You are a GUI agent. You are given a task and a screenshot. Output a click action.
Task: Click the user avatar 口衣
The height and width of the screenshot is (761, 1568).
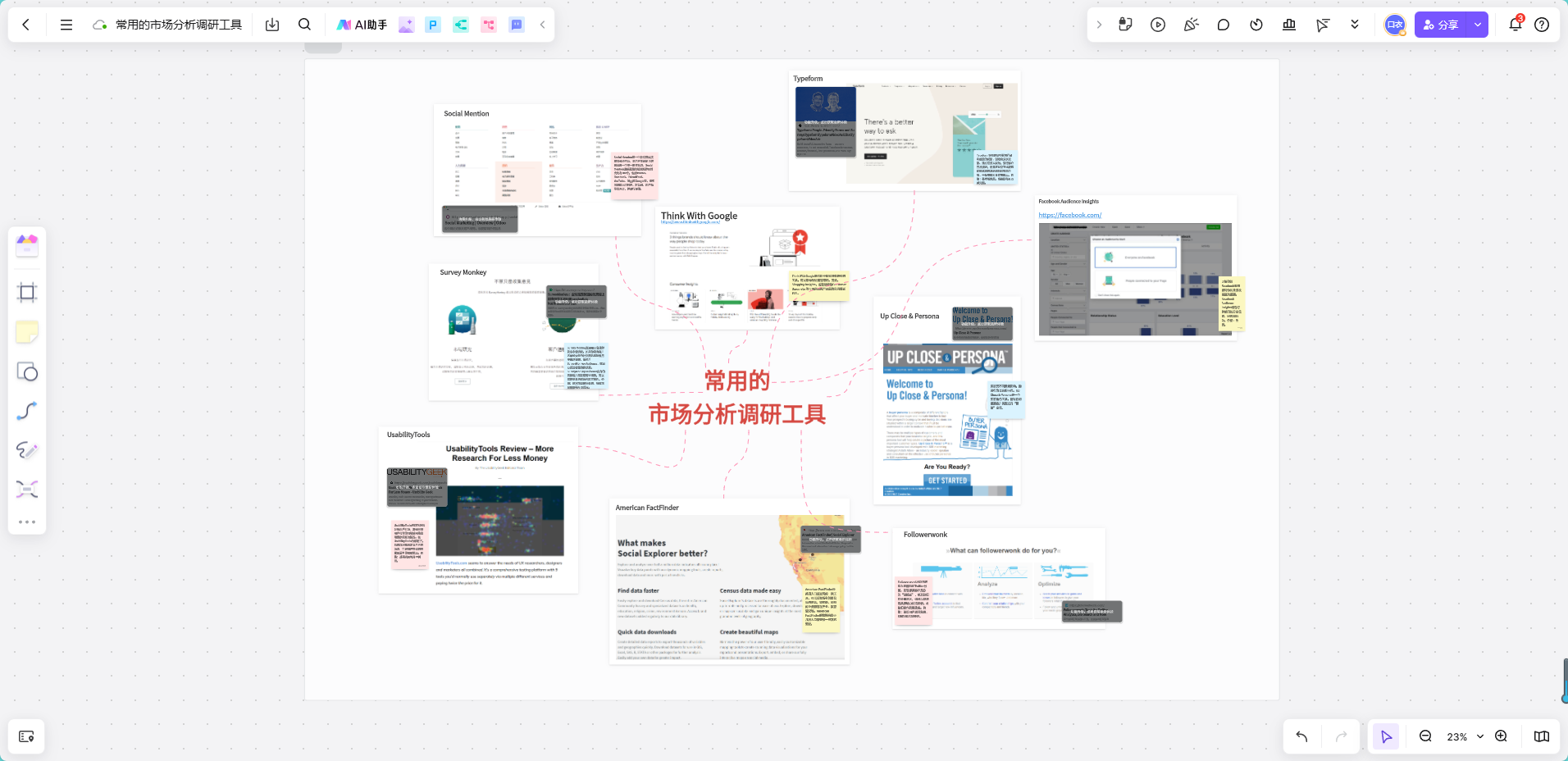click(x=1395, y=25)
